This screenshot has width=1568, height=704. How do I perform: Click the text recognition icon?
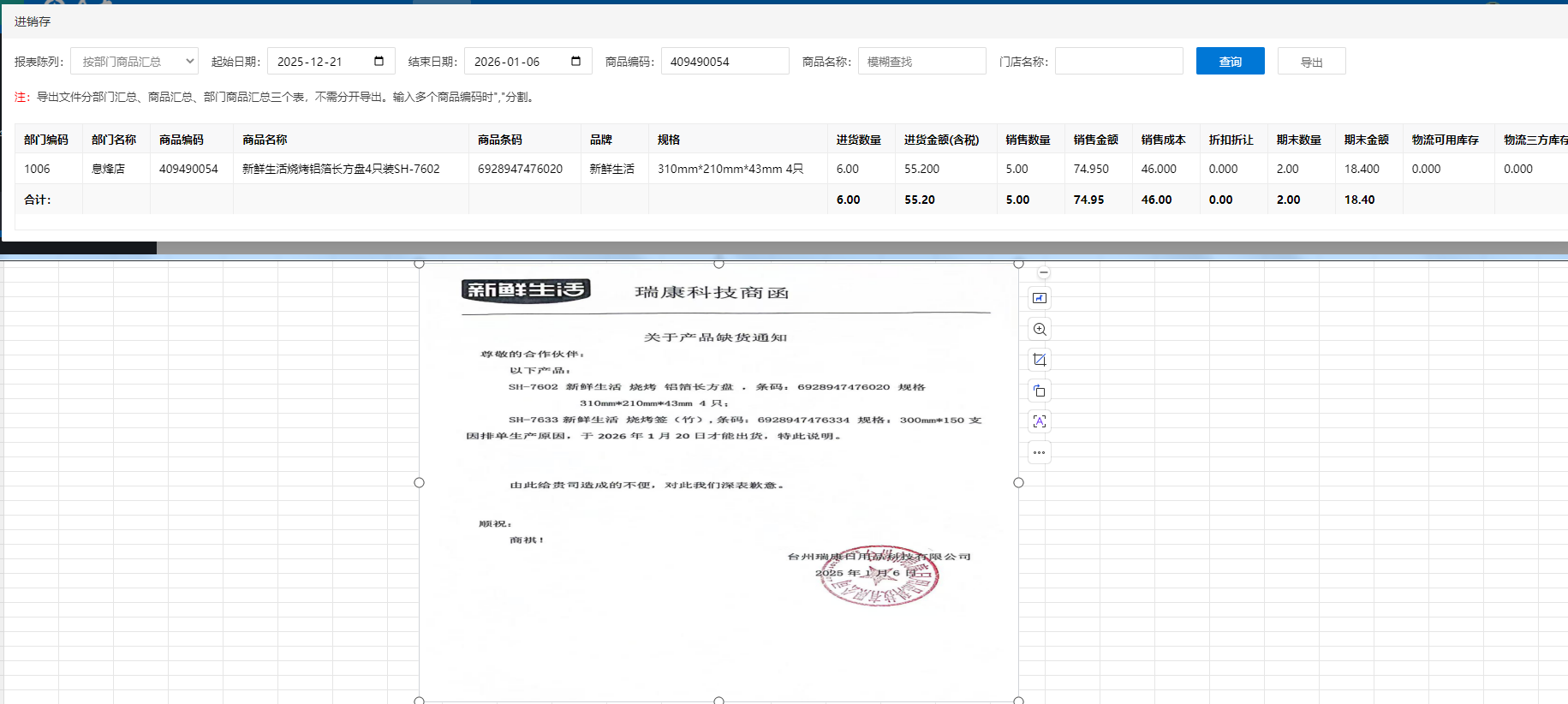pos(1039,421)
